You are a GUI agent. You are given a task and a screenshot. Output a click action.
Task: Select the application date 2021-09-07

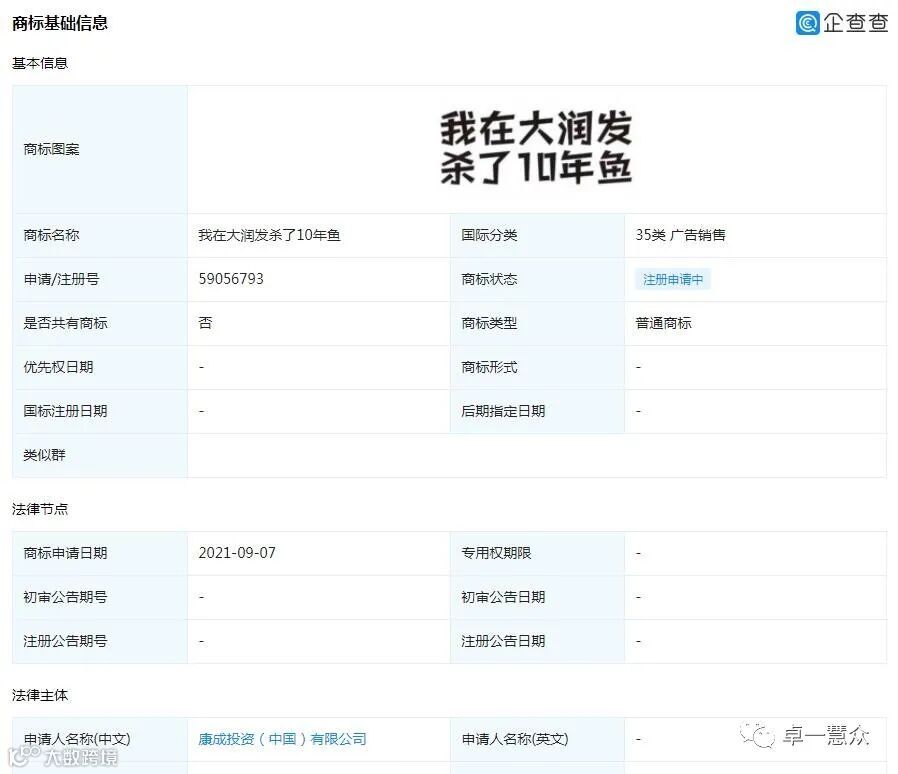tap(237, 553)
